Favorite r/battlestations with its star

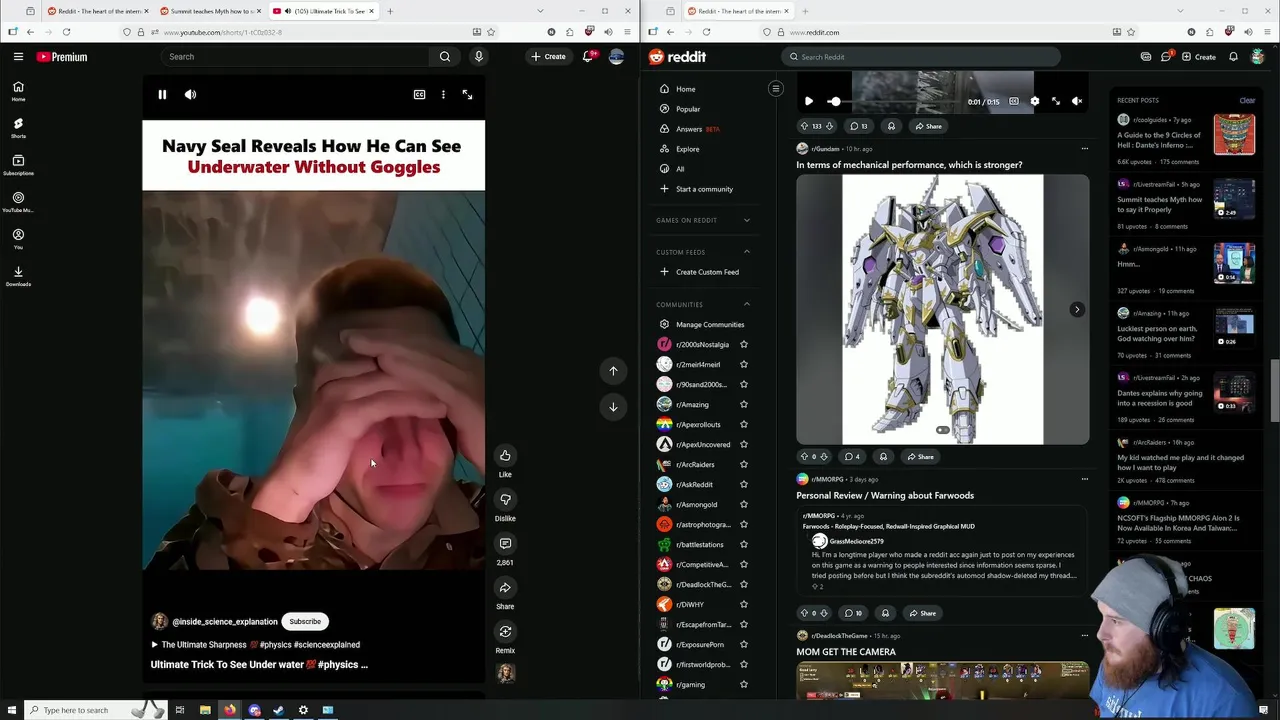click(743, 544)
